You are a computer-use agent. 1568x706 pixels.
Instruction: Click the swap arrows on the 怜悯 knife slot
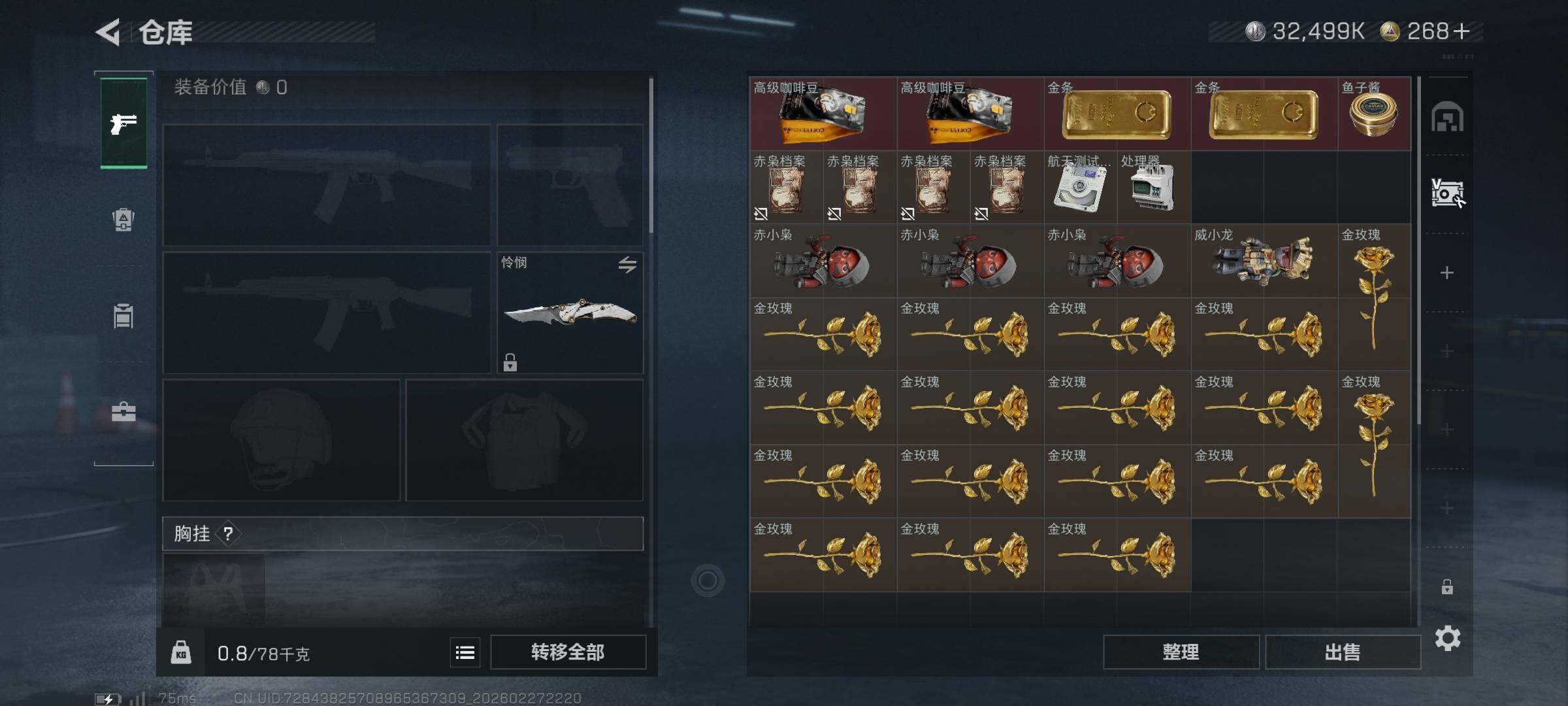627,265
